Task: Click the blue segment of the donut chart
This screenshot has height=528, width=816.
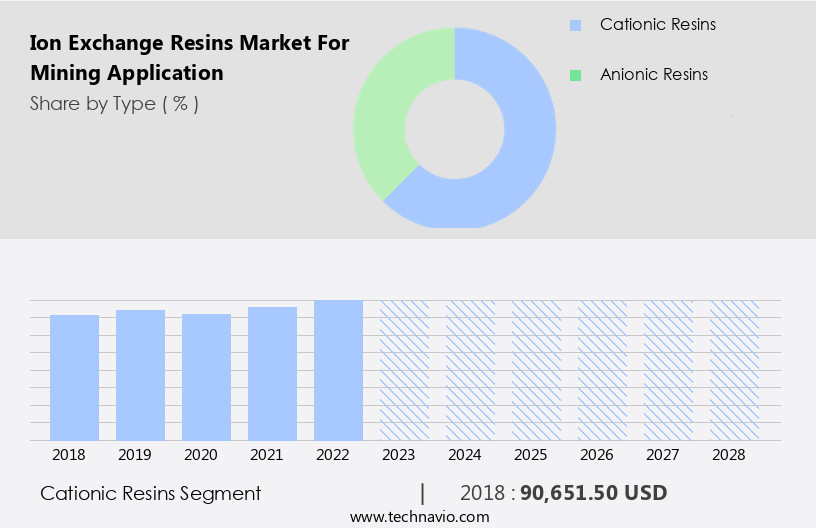Action: [x=520, y=150]
